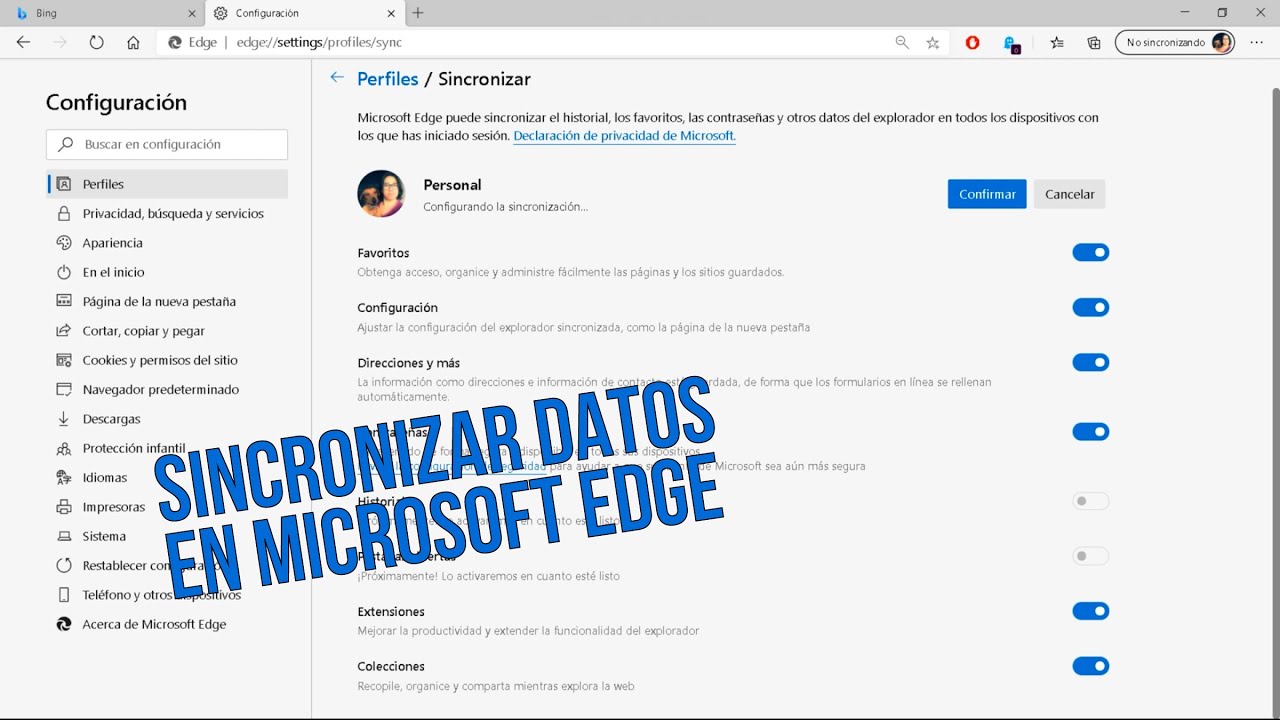
Task: Close the Configuración tab
Action: pos(391,13)
